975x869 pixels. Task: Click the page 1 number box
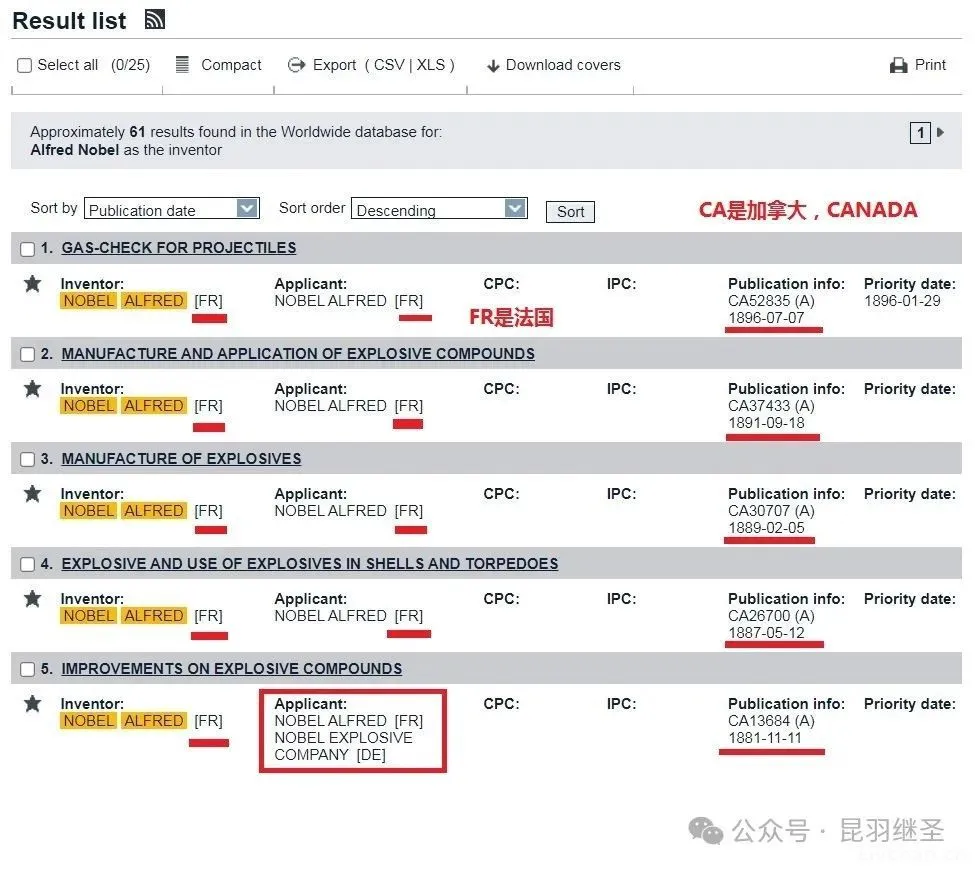(919, 132)
